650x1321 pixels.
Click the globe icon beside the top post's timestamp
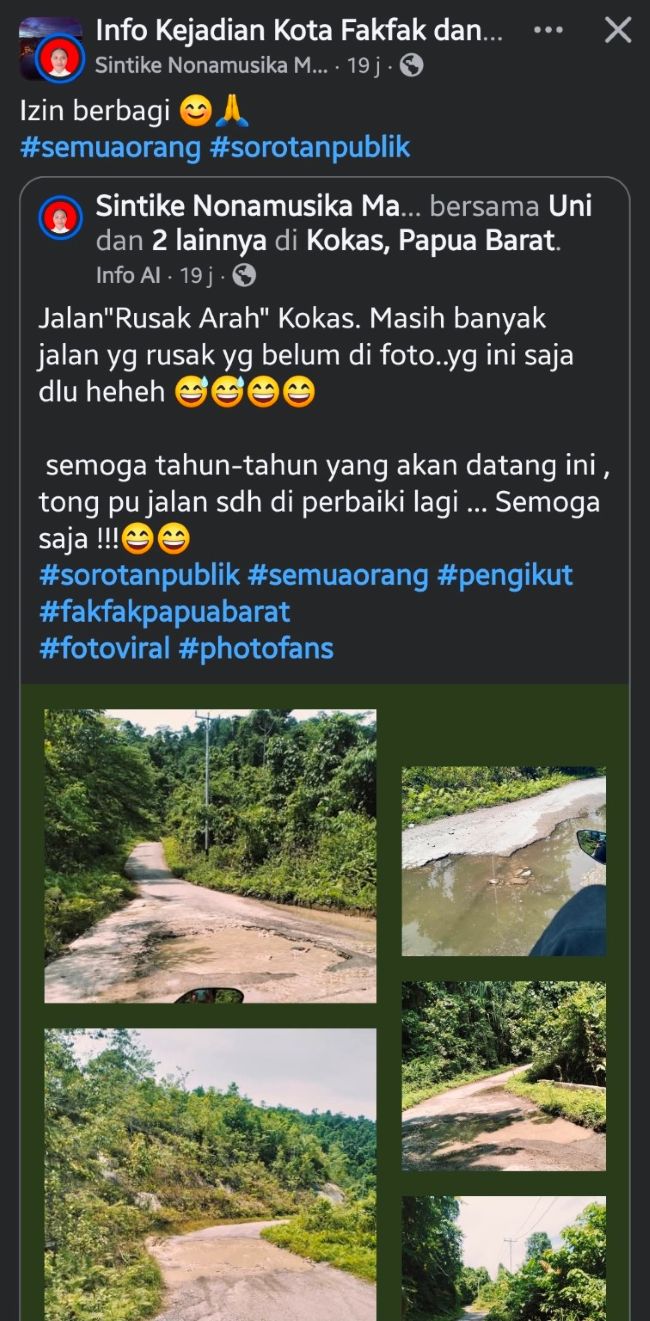[411, 66]
